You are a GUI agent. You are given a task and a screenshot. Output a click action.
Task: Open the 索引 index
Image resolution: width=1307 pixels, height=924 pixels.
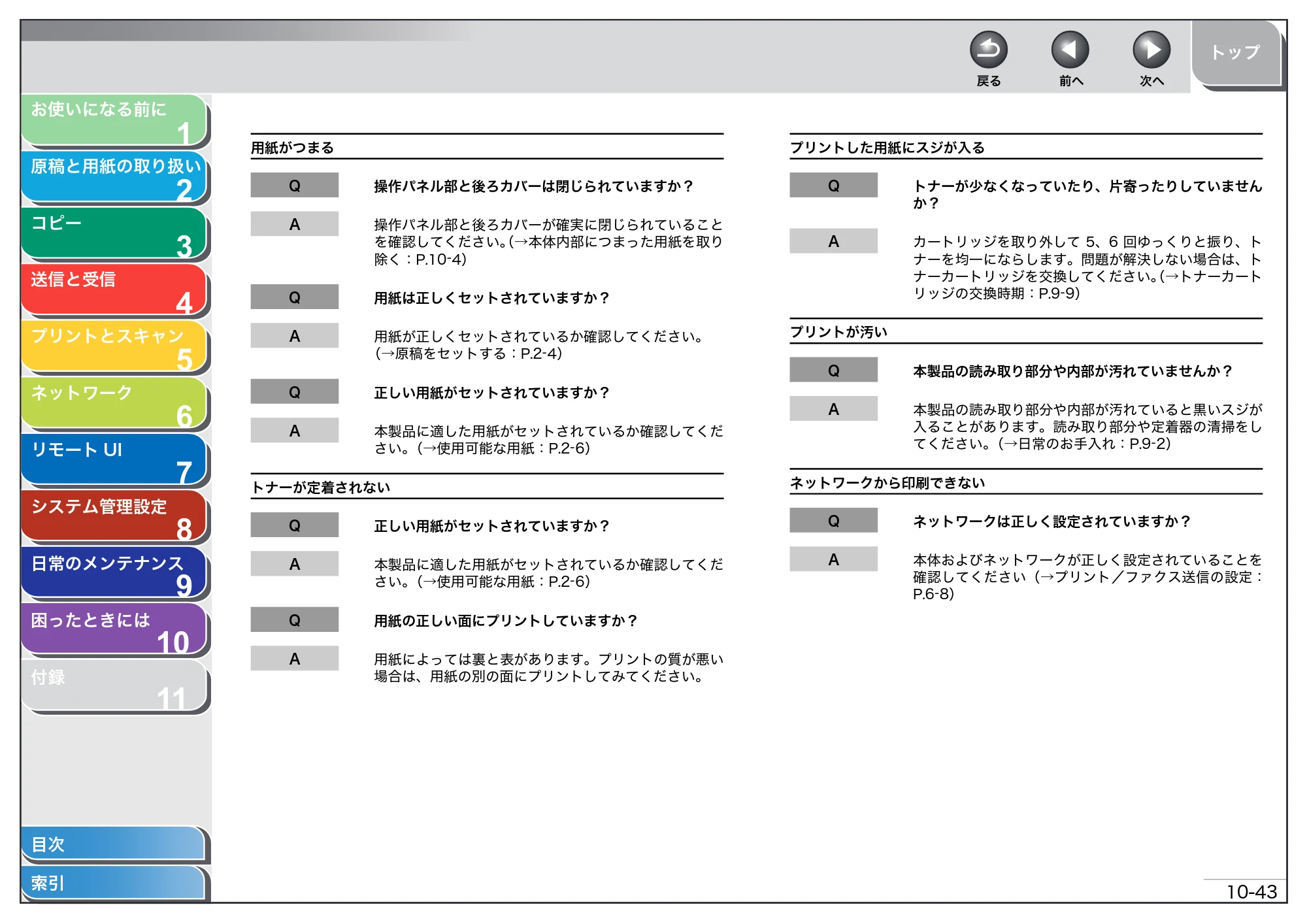point(113,883)
